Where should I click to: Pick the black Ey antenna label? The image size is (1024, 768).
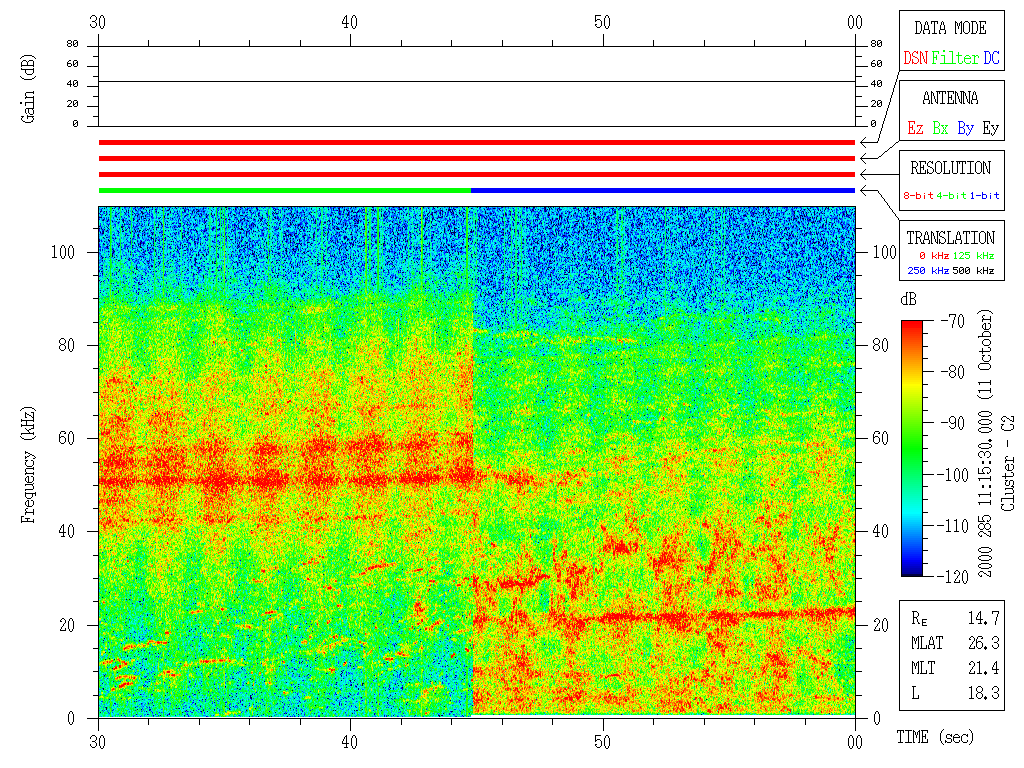(x=990, y=128)
